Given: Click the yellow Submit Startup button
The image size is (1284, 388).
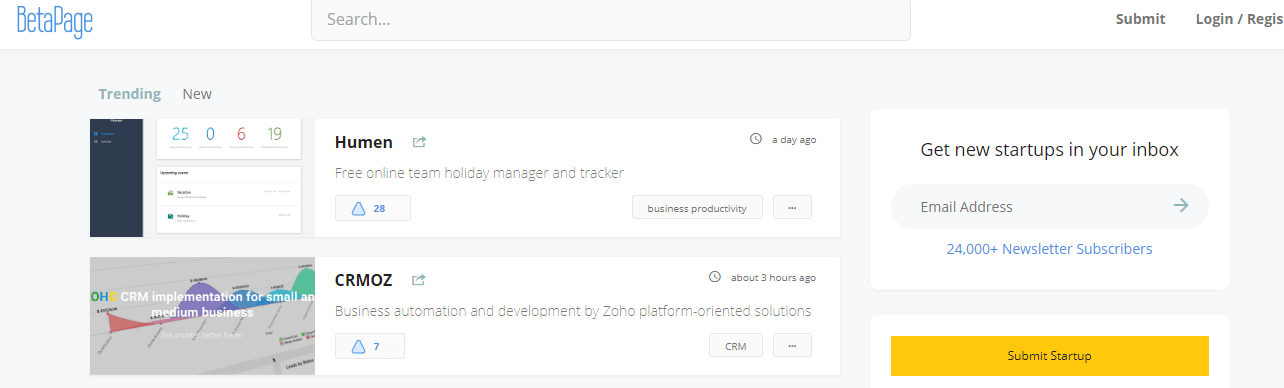Looking at the screenshot, I should click(x=1049, y=356).
